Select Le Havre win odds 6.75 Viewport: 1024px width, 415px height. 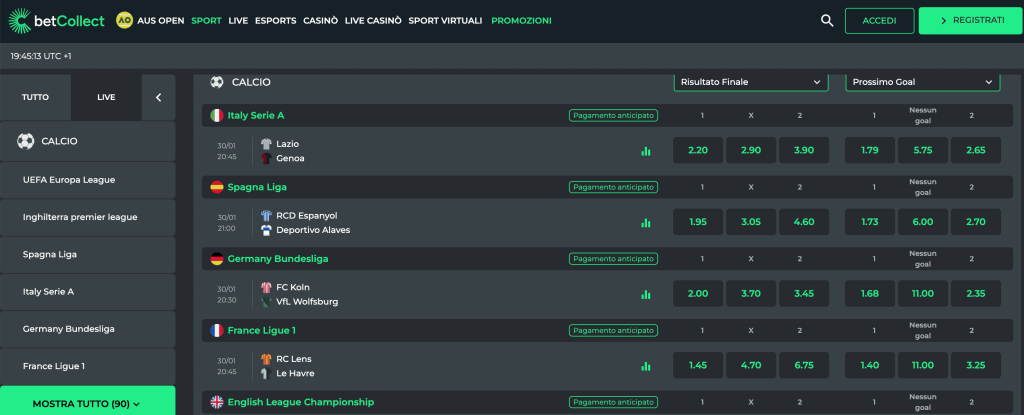coord(804,365)
